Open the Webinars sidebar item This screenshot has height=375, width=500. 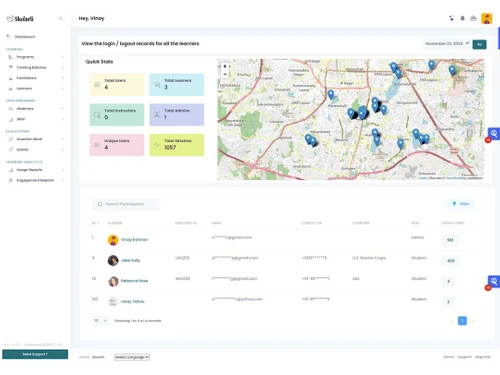coord(25,109)
